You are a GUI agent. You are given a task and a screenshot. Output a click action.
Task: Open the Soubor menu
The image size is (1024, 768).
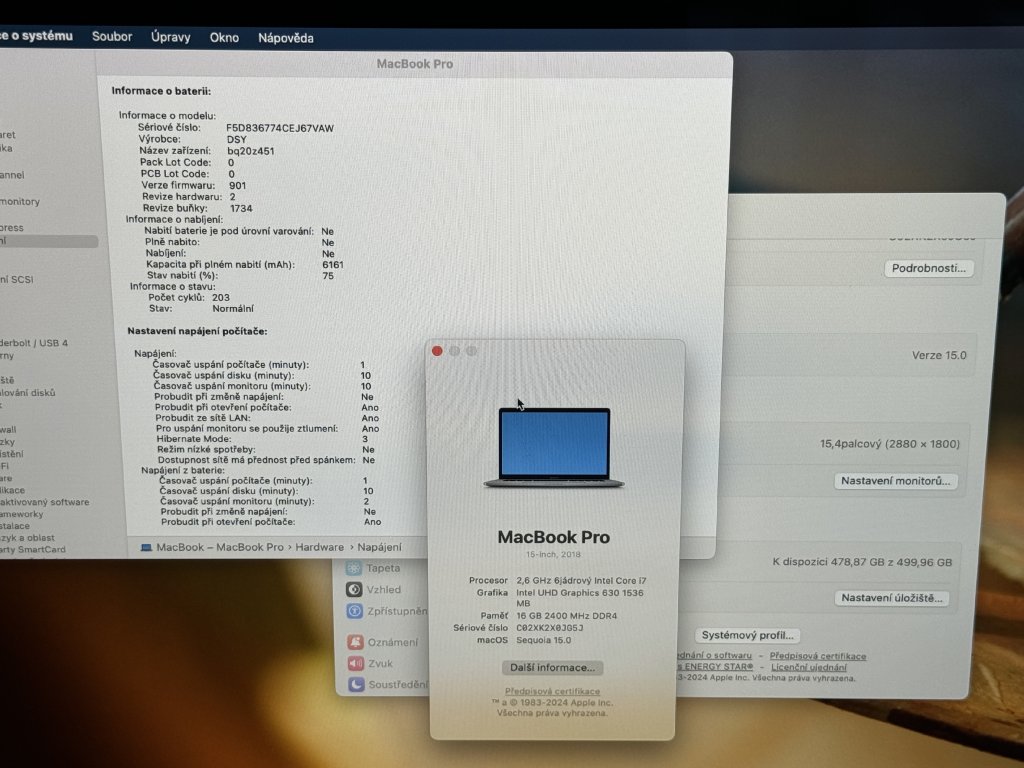click(x=112, y=37)
